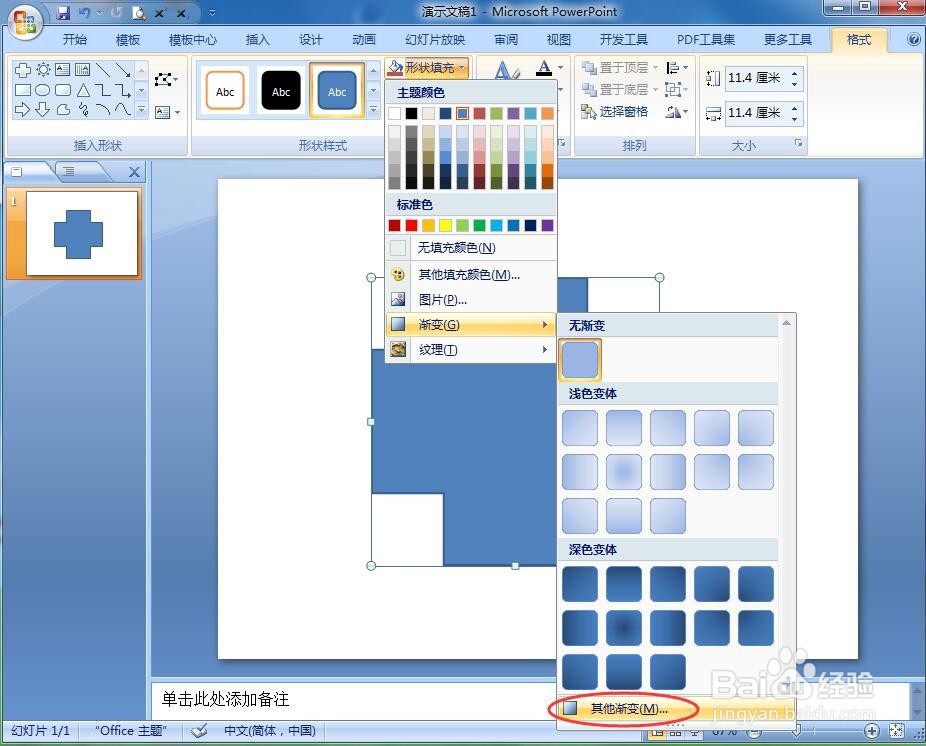This screenshot has height=746, width=926.
Task: Select the down arrow shape
Action: 43,109
